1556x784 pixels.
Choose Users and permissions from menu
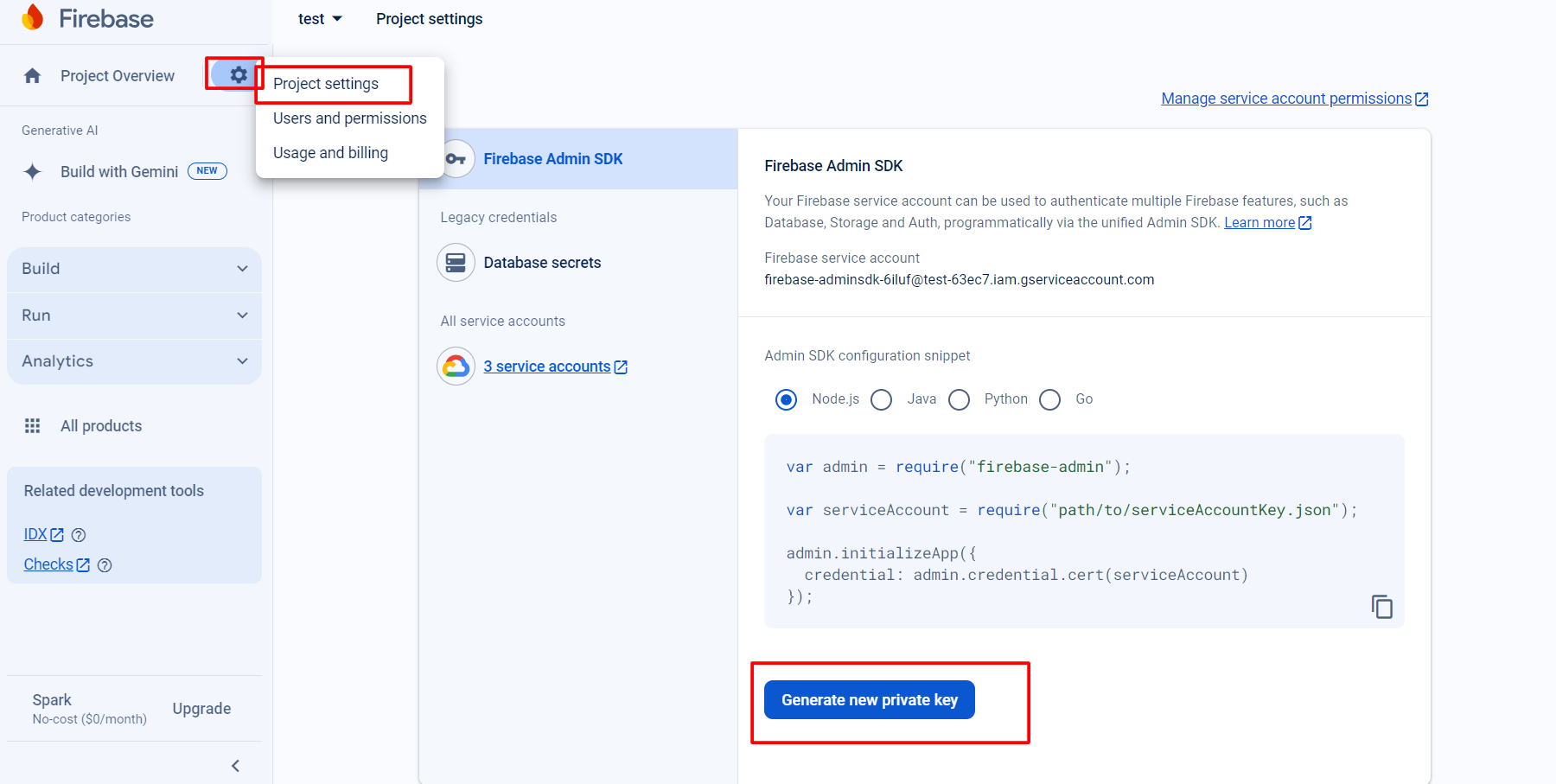(349, 118)
